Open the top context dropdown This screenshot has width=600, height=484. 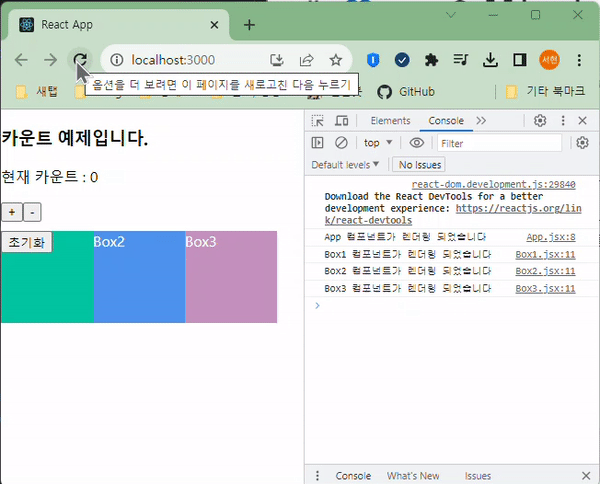[x=378, y=143]
